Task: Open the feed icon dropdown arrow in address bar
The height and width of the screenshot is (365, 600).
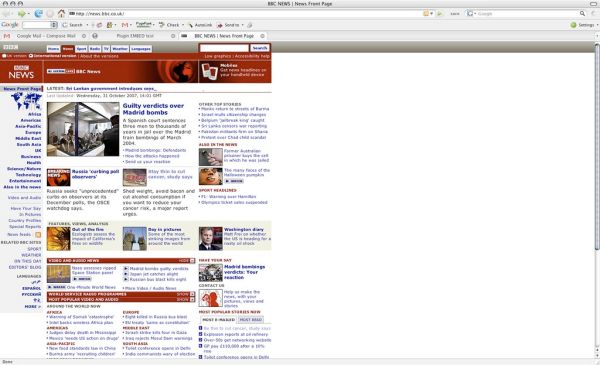Action: tap(432, 13)
